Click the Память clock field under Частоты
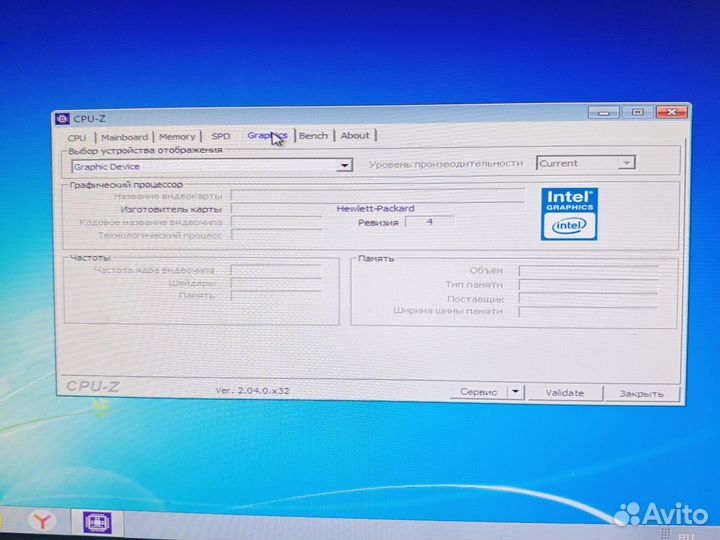 (x=276, y=296)
